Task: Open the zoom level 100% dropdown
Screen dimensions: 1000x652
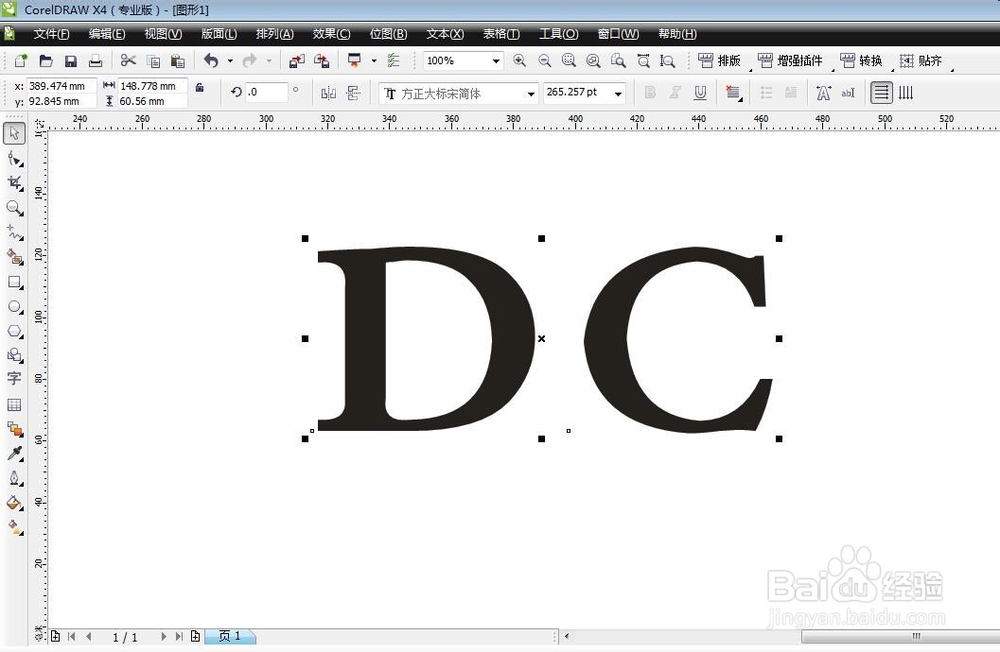Action: click(x=496, y=61)
